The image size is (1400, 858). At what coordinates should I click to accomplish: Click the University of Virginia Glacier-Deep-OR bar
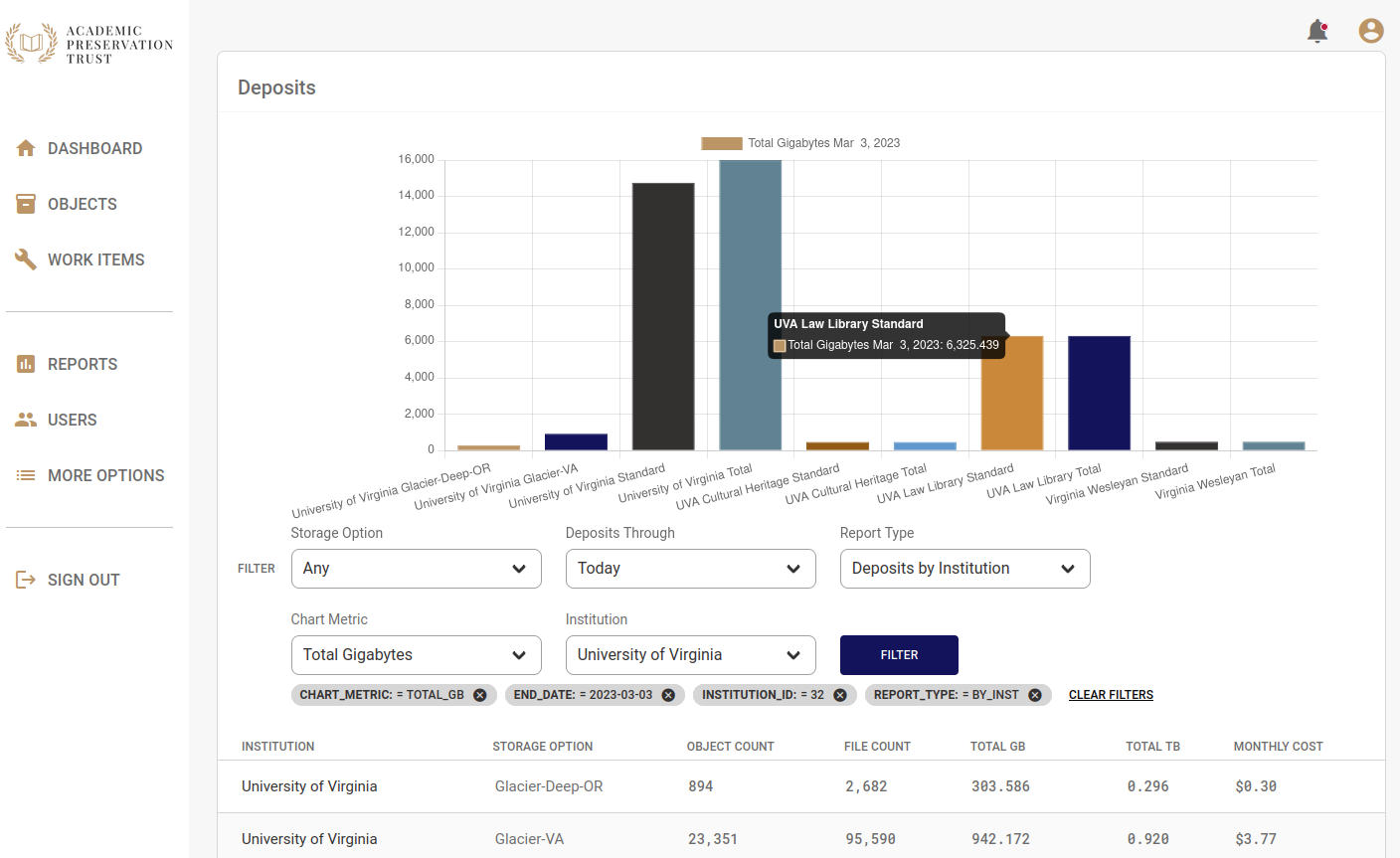488,447
